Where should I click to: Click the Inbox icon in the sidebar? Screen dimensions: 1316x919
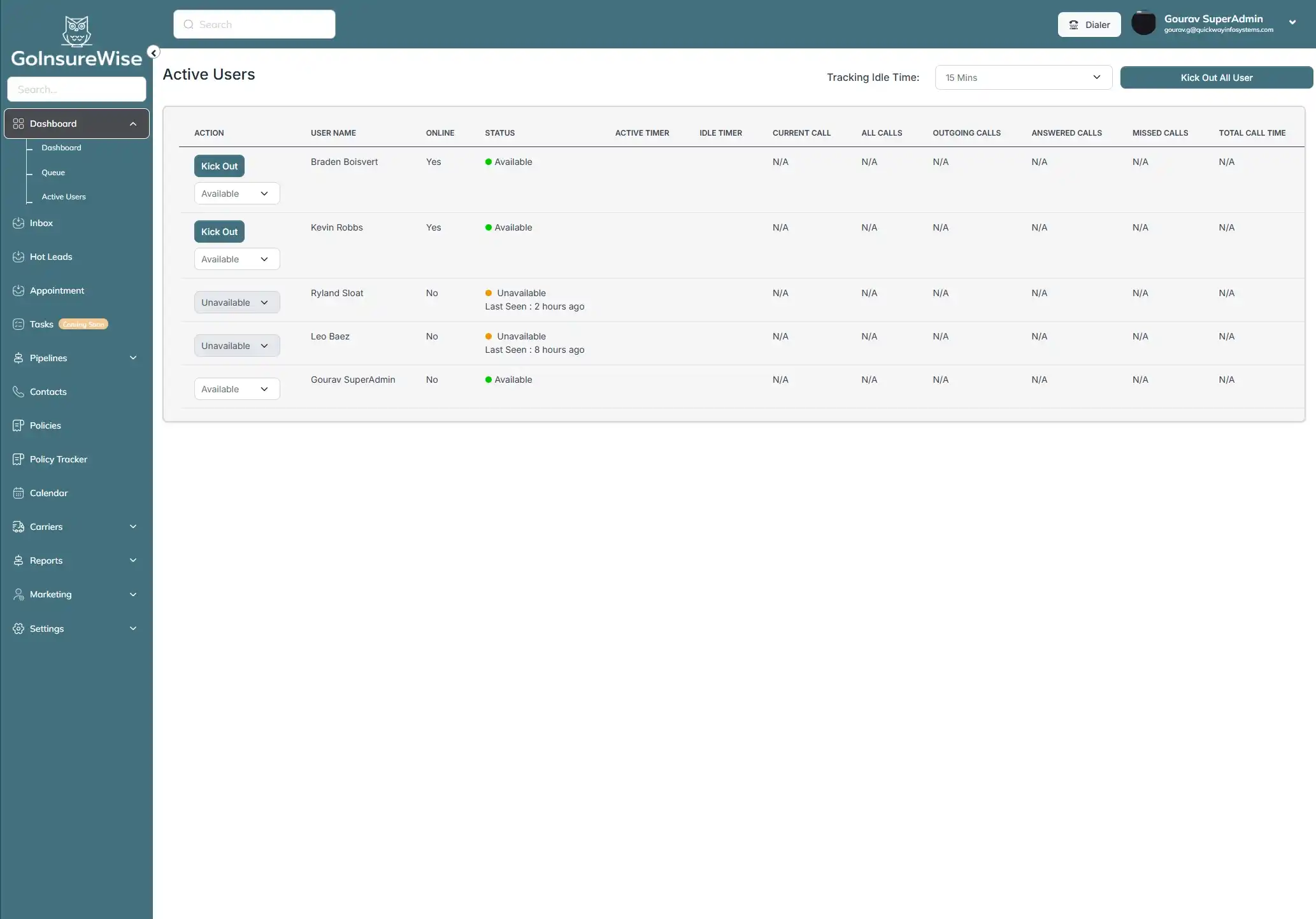[x=18, y=223]
